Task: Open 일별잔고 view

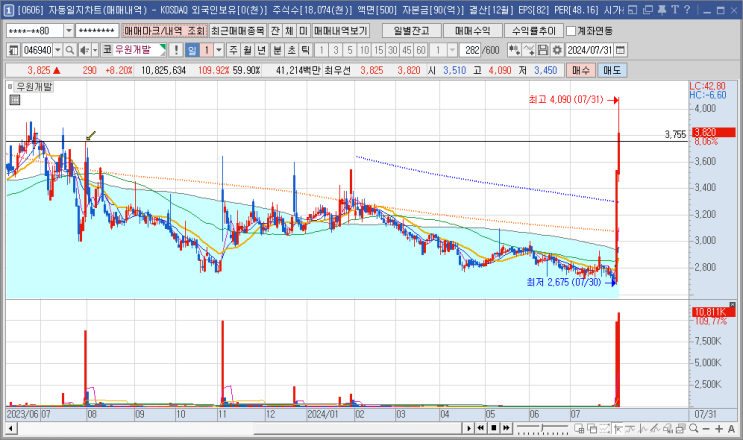Action: click(x=411, y=31)
